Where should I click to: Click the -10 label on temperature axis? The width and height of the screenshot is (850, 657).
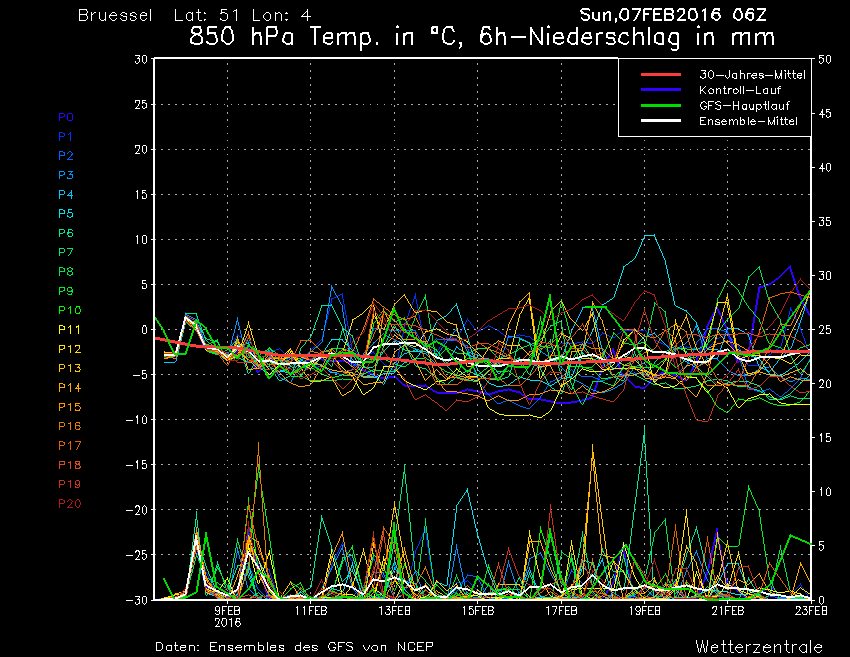(x=137, y=420)
